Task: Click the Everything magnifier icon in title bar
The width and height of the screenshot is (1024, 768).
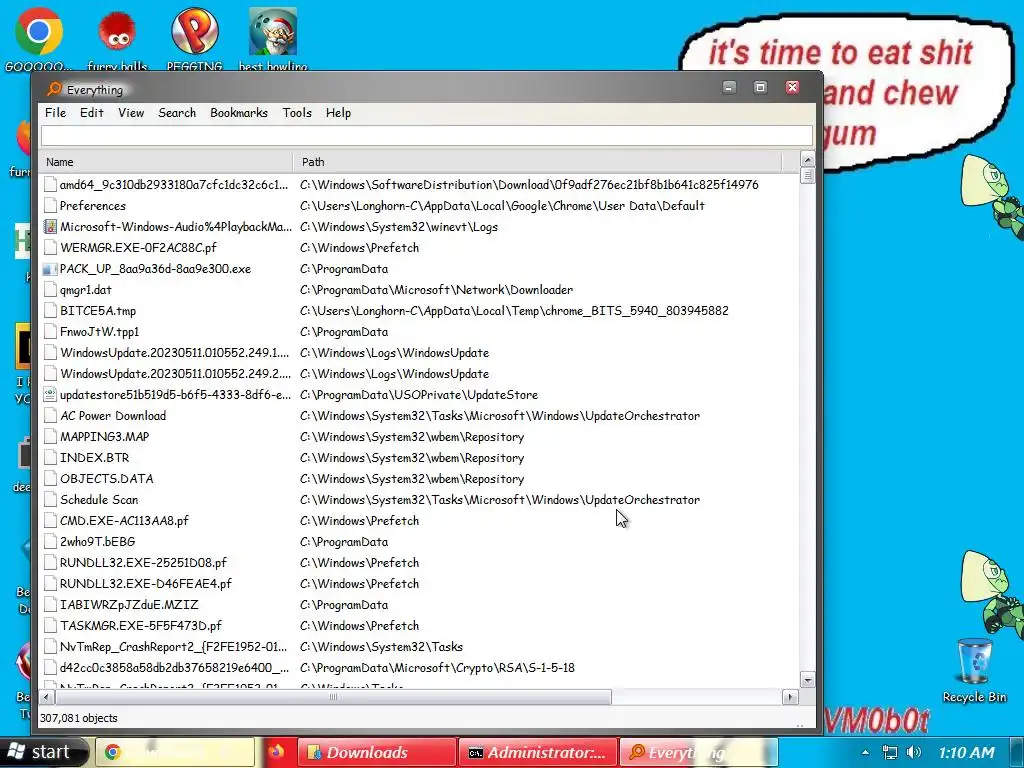Action: click(54, 89)
